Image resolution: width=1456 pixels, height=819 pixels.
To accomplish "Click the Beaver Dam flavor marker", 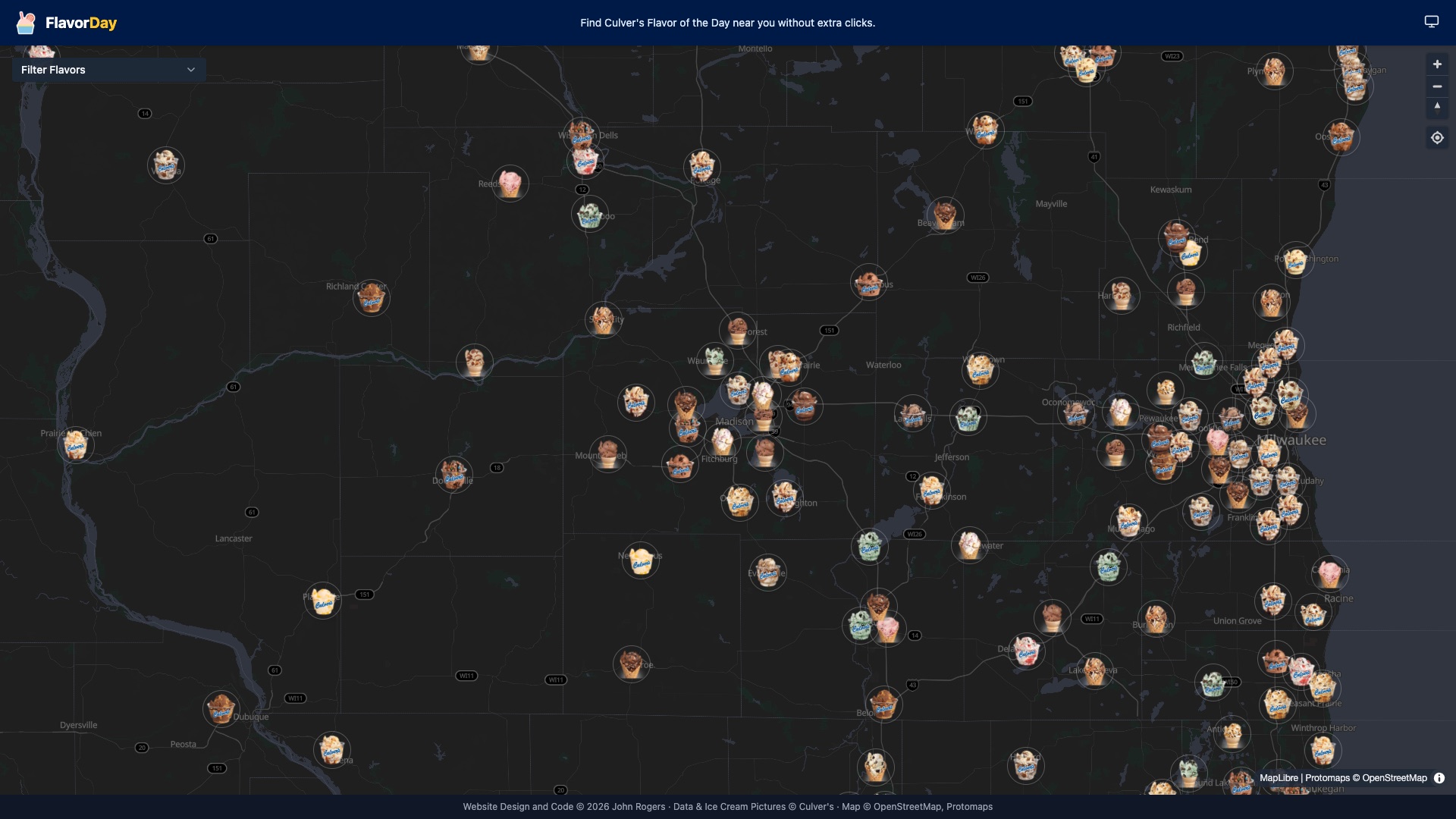I will coord(945,215).
